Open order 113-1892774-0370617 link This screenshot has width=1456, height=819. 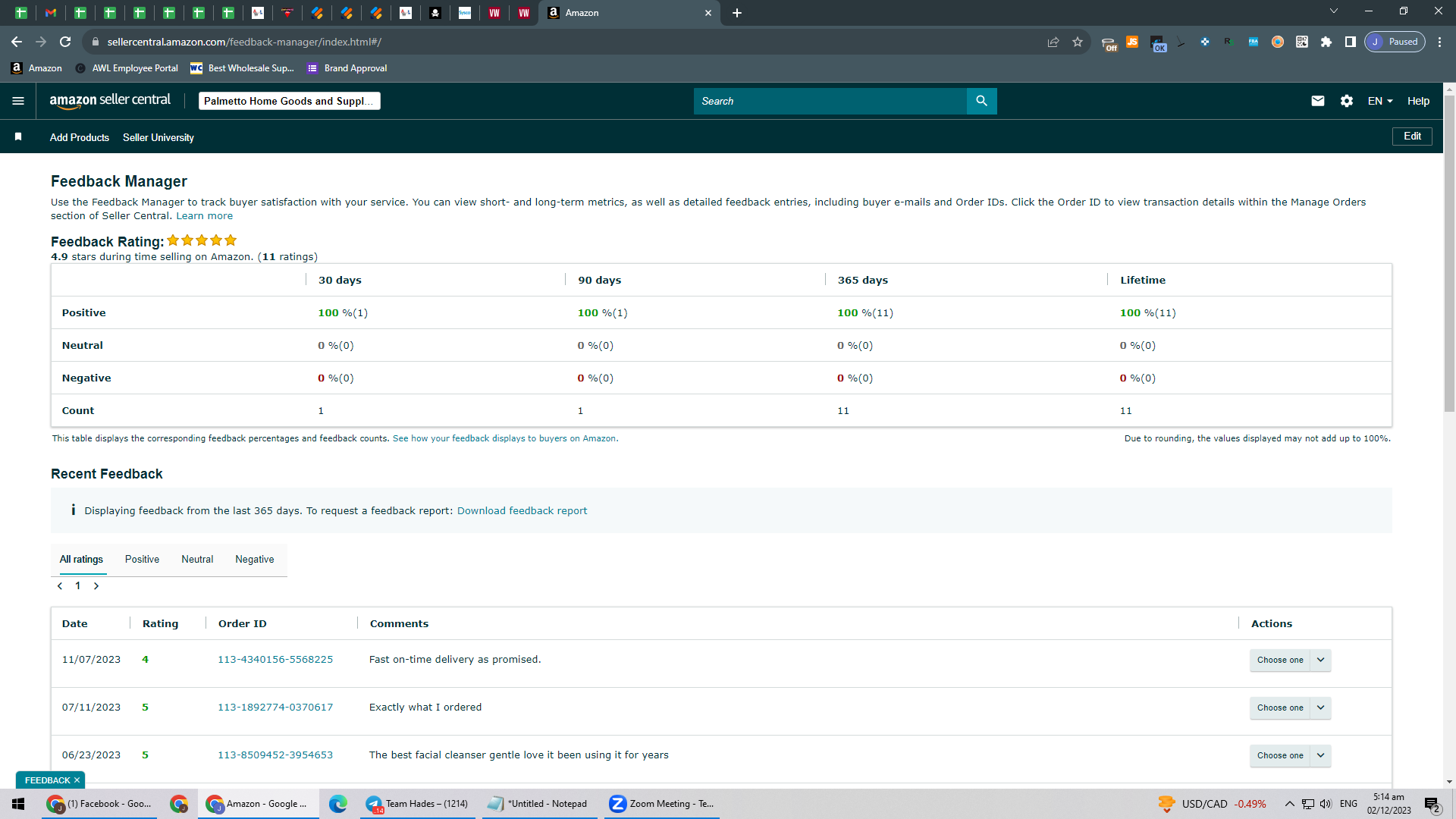pos(275,708)
